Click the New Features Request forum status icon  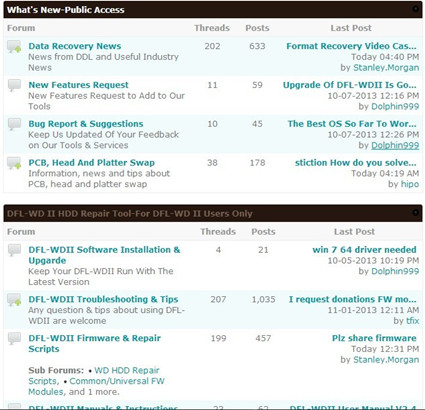point(14,85)
